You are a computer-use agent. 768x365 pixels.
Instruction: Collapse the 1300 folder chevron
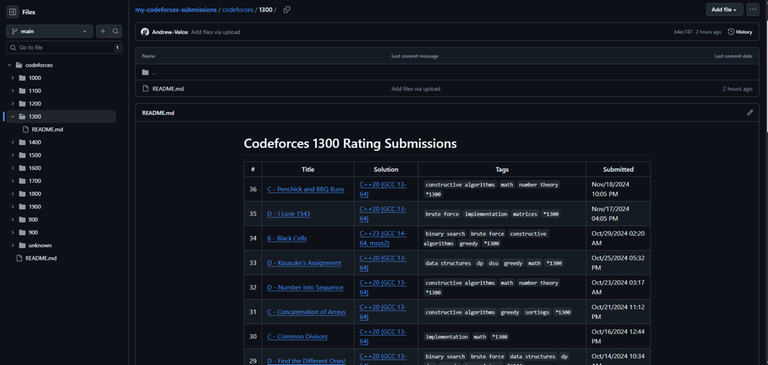click(x=13, y=117)
